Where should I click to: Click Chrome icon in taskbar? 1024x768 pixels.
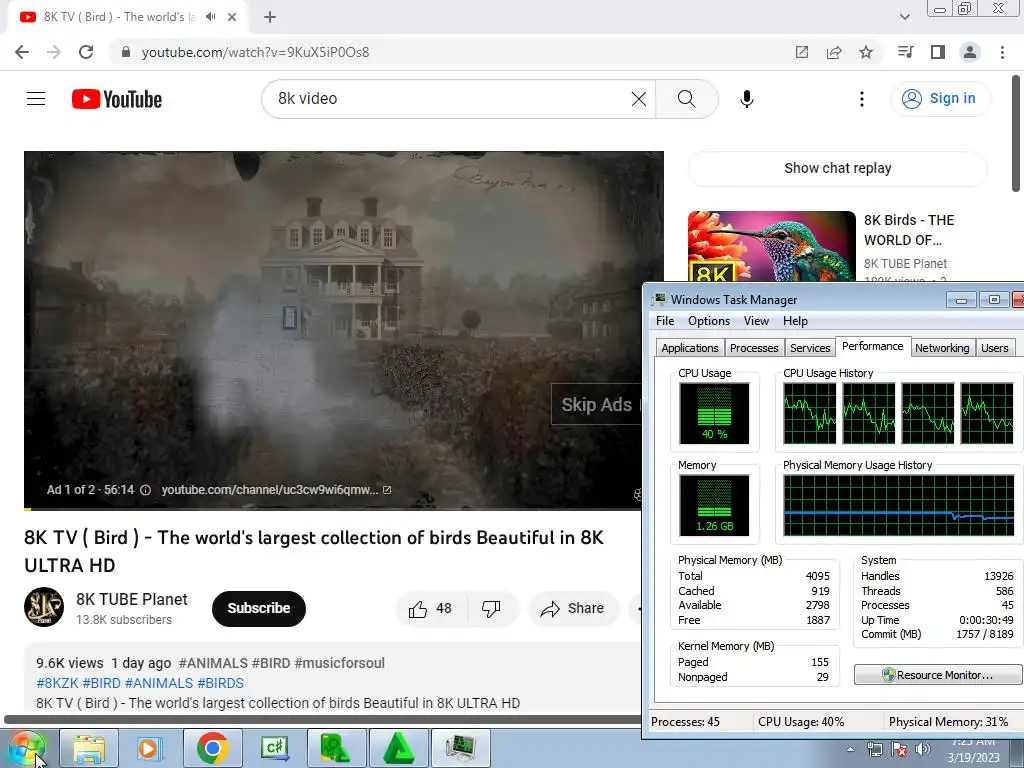tap(212, 749)
